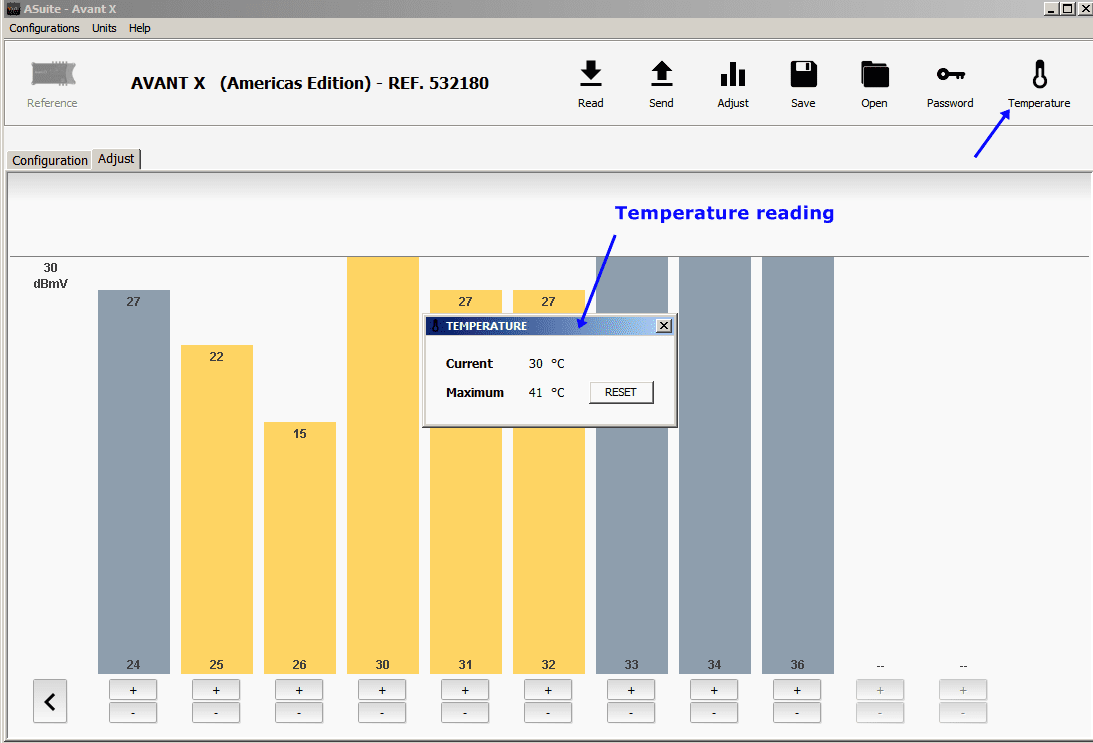Select the Adjust tab
Screen dimensions: 1093x743
pyautogui.click(x=116, y=159)
